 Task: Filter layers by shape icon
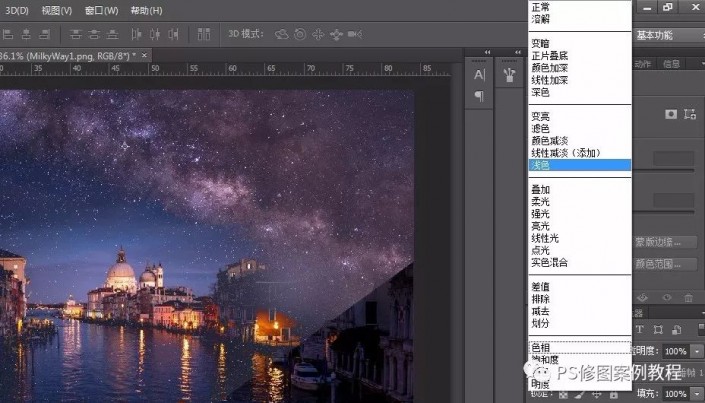tap(658, 330)
